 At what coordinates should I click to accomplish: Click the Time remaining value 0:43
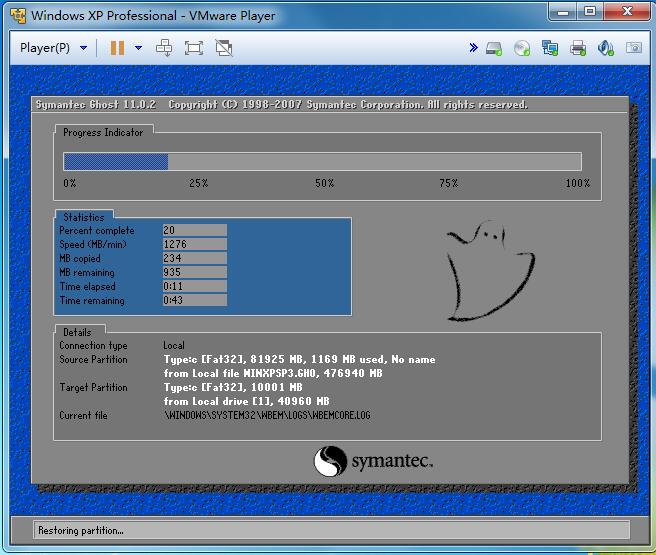(195, 300)
